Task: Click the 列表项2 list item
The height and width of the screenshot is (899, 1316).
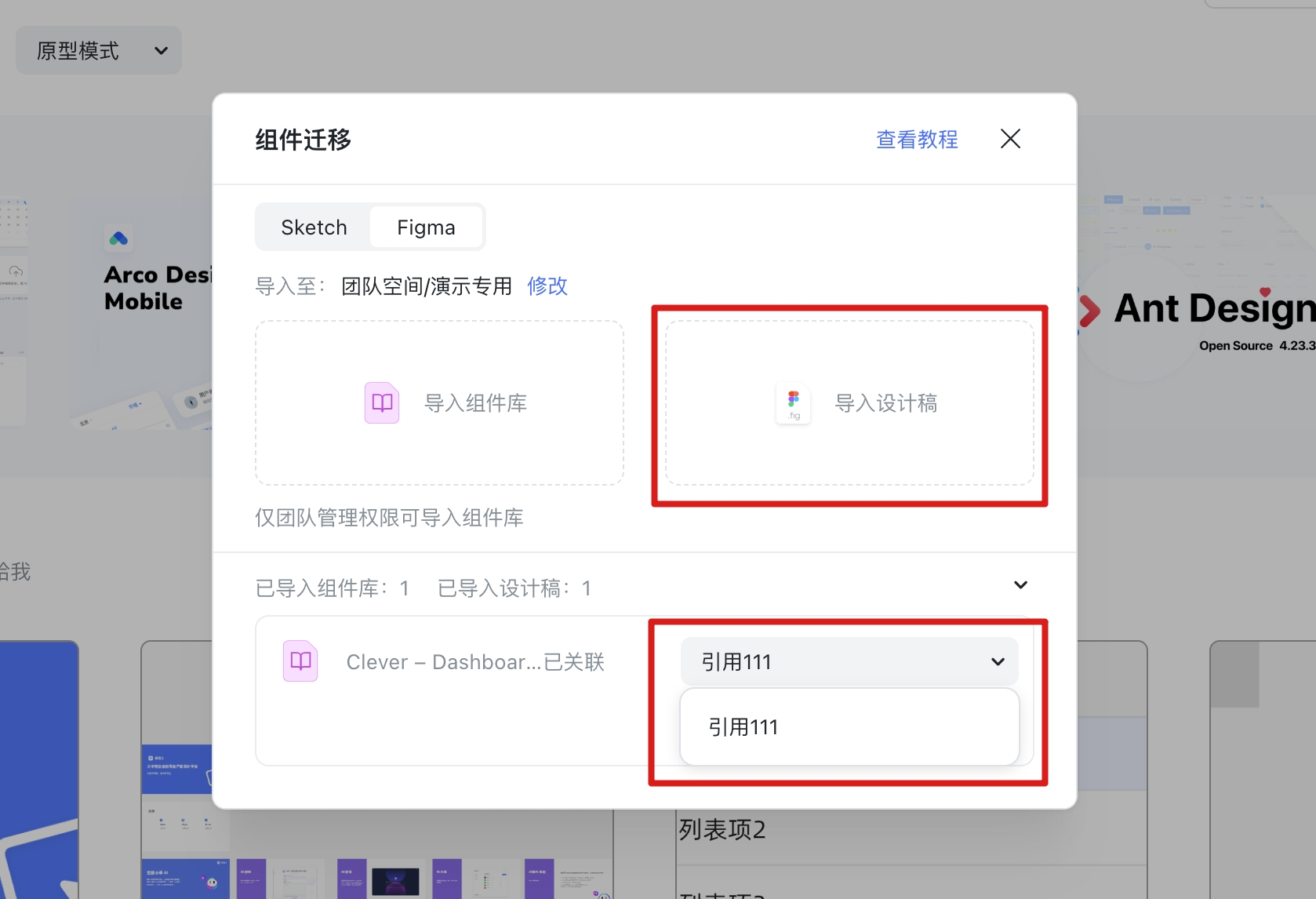Action: (722, 829)
